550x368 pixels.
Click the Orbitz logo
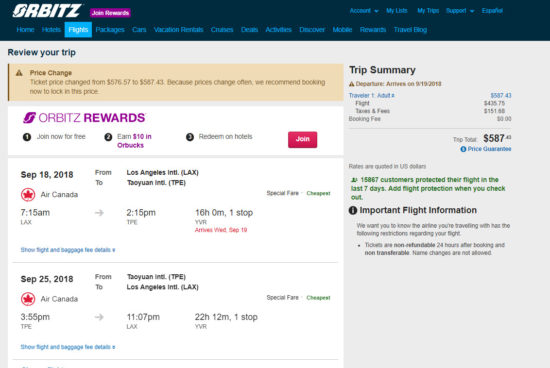[x=47, y=11]
